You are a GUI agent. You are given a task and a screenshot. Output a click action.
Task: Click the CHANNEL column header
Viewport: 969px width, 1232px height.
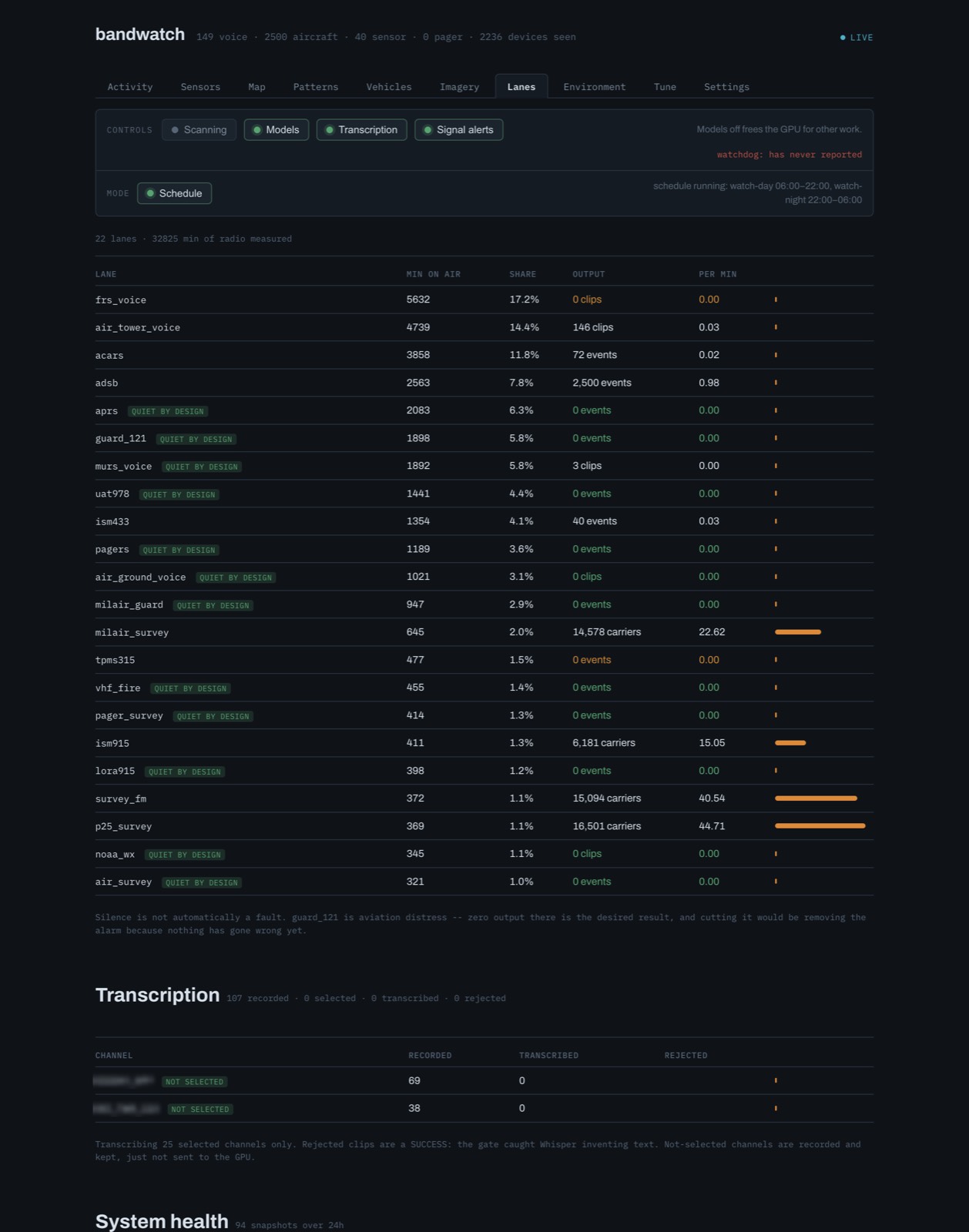(113, 1056)
